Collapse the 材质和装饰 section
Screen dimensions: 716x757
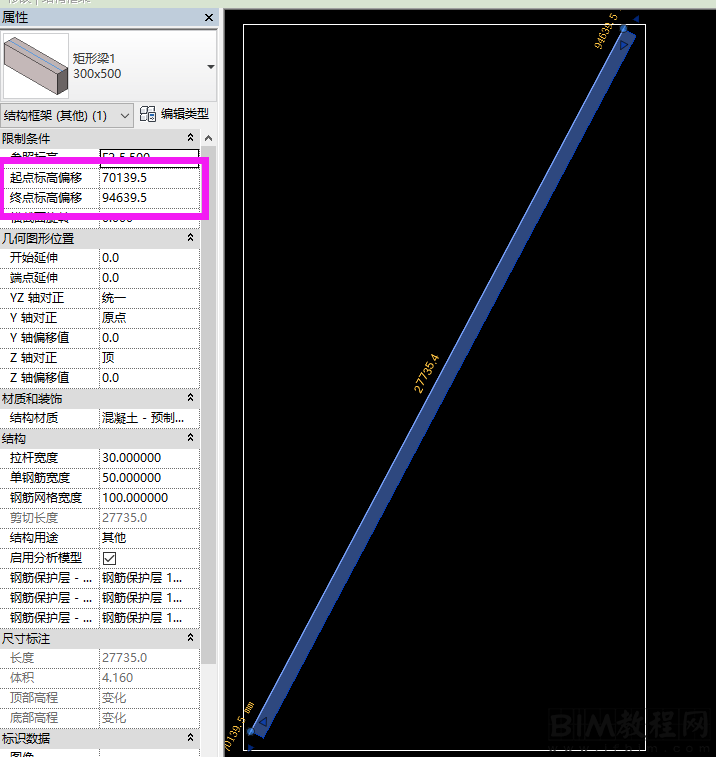[x=190, y=398]
